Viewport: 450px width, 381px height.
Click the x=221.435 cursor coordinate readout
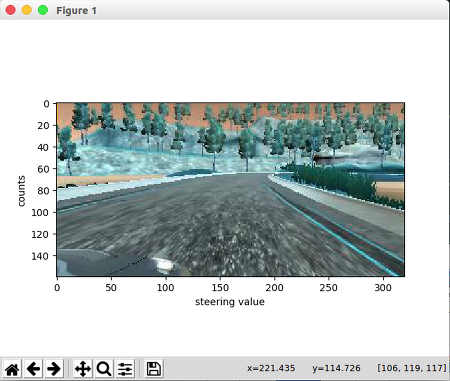pyautogui.click(x=271, y=368)
